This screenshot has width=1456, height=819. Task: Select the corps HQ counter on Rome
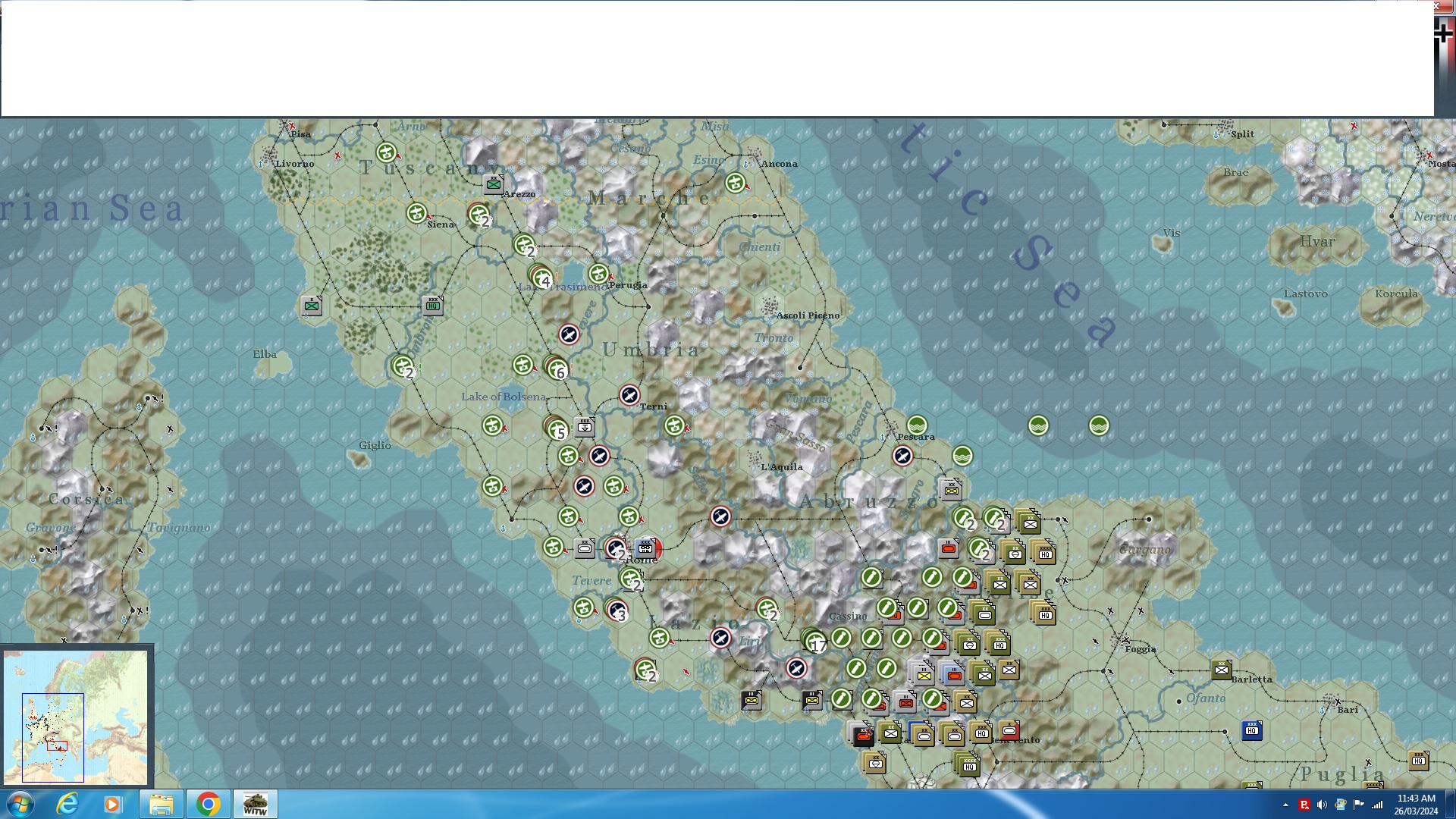646,548
